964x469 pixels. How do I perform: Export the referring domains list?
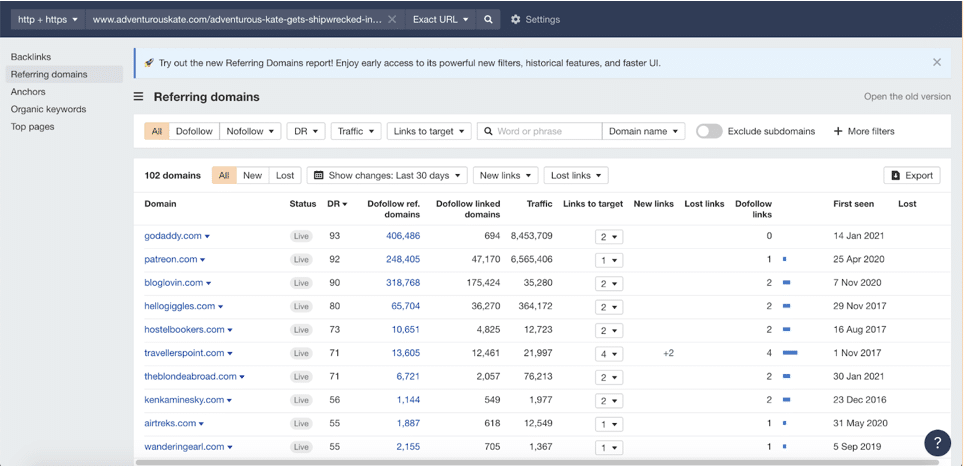pos(911,175)
